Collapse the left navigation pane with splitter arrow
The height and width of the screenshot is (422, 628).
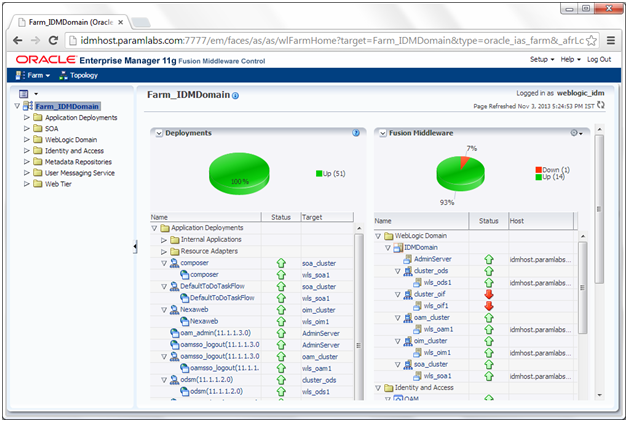coord(135,247)
